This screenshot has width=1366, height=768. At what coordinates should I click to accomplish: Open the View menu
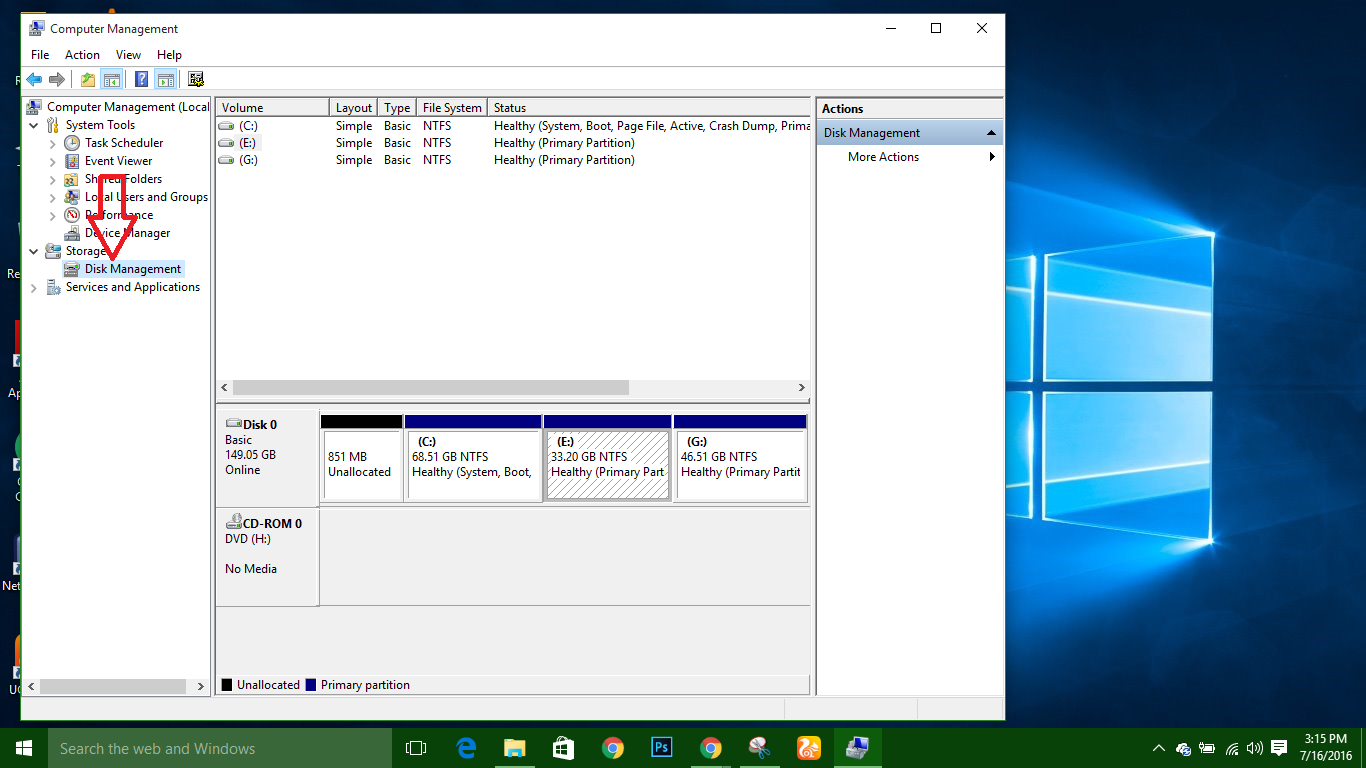[128, 54]
